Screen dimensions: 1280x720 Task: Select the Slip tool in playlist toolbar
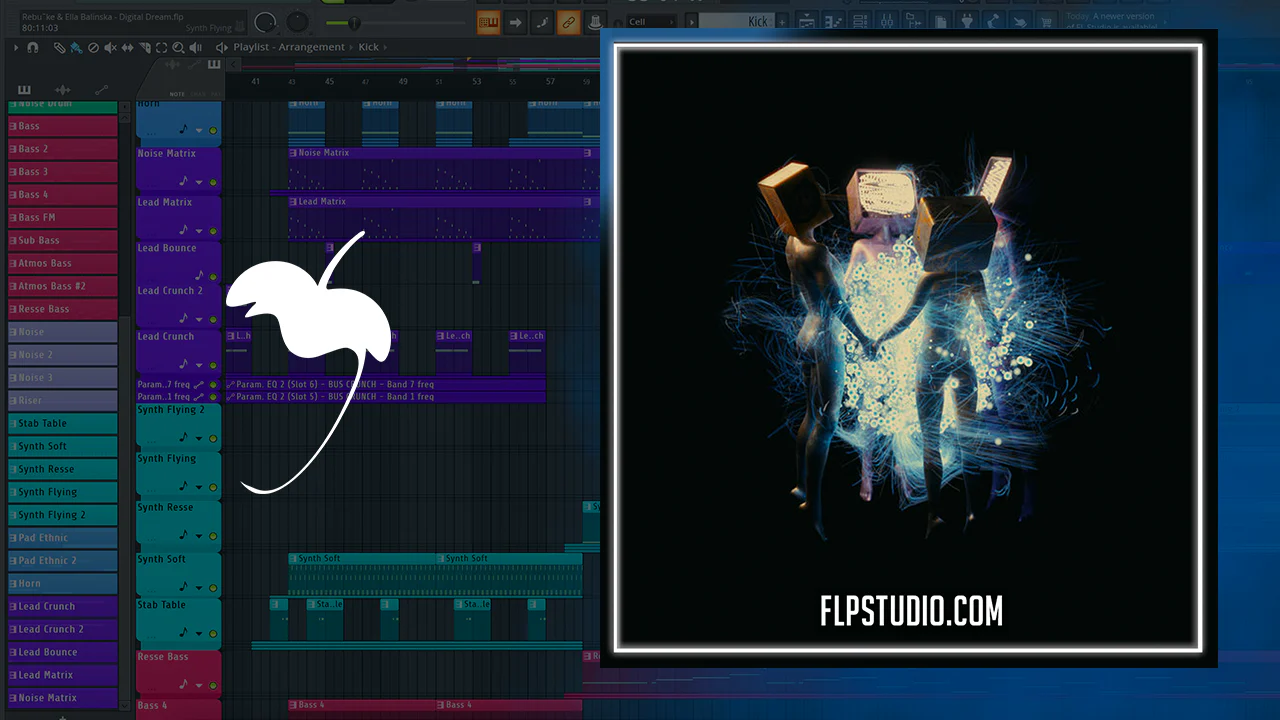pos(127,47)
